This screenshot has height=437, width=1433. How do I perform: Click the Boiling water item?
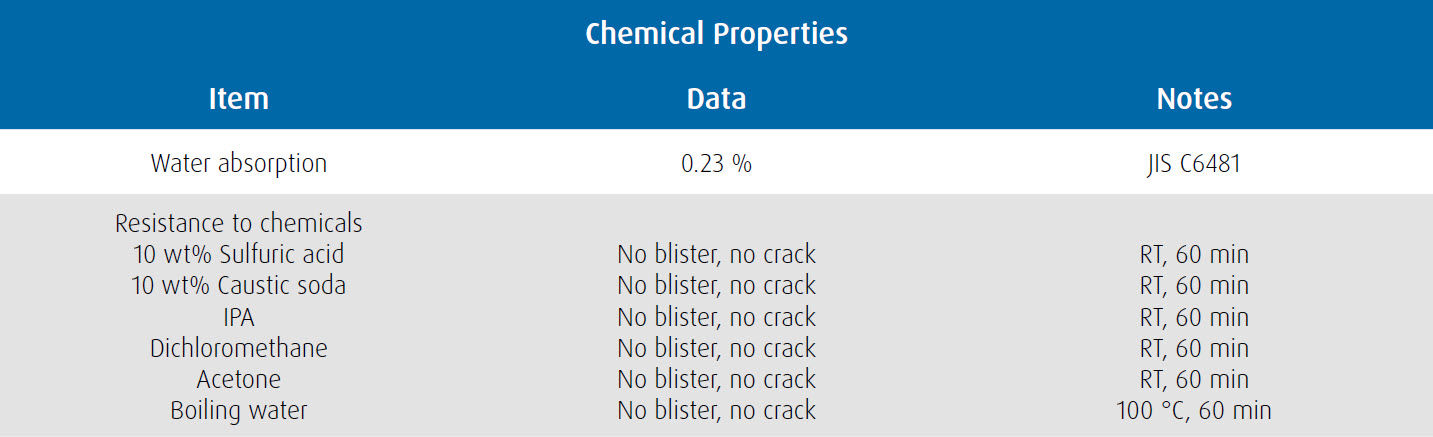pos(239,411)
